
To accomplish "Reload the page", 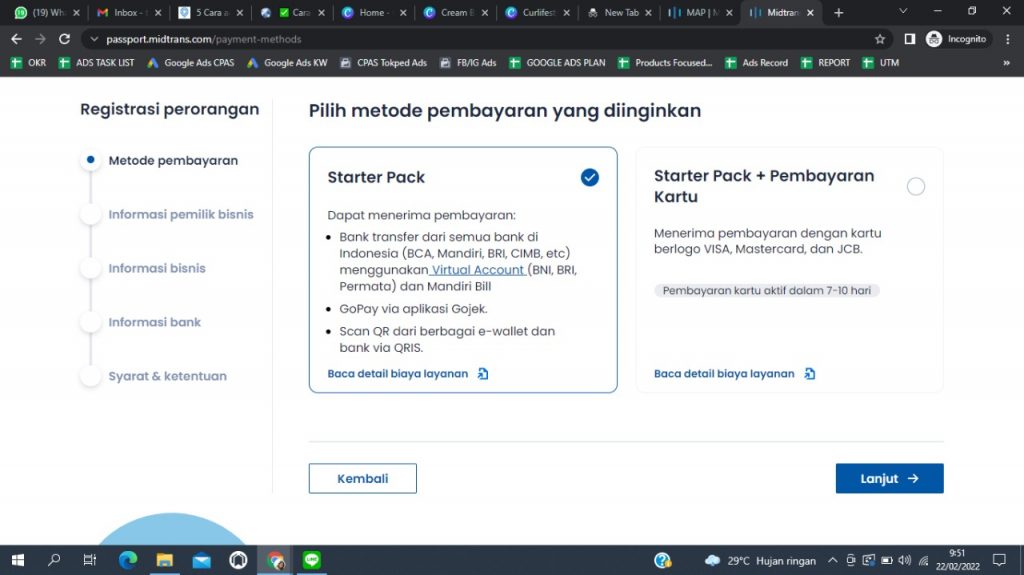I will click(64, 39).
